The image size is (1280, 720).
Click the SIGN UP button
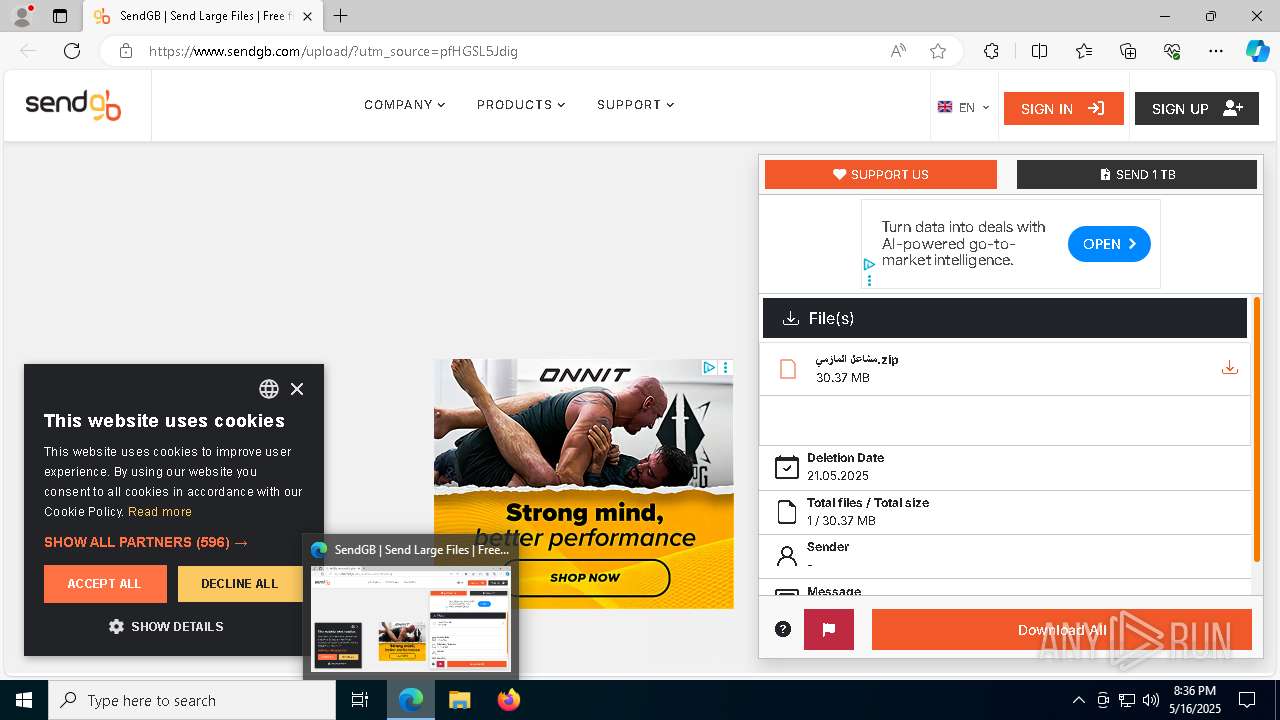click(1197, 109)
